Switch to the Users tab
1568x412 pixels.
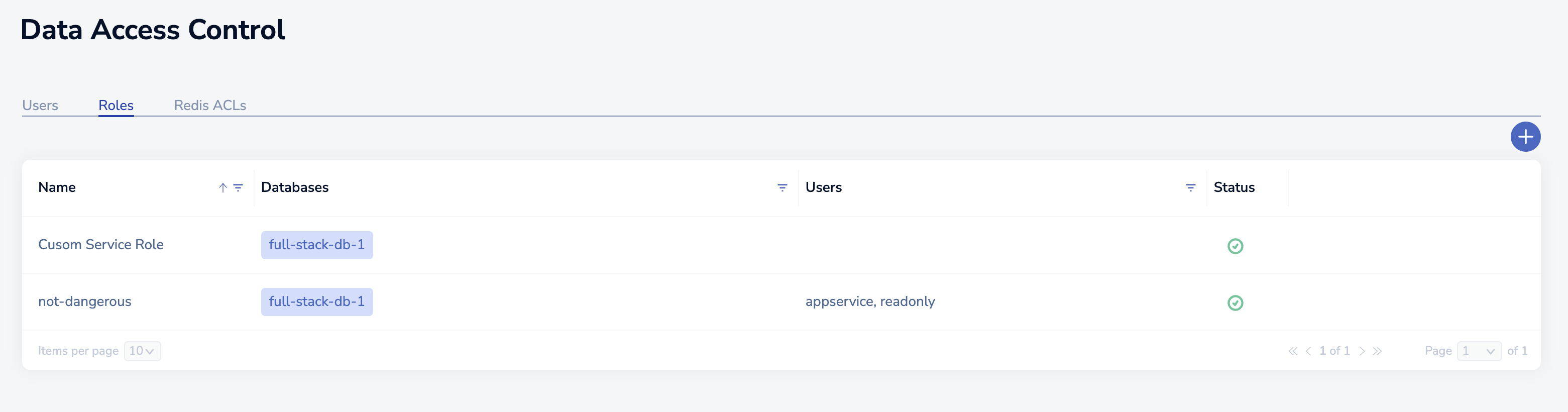coord(40,106)
